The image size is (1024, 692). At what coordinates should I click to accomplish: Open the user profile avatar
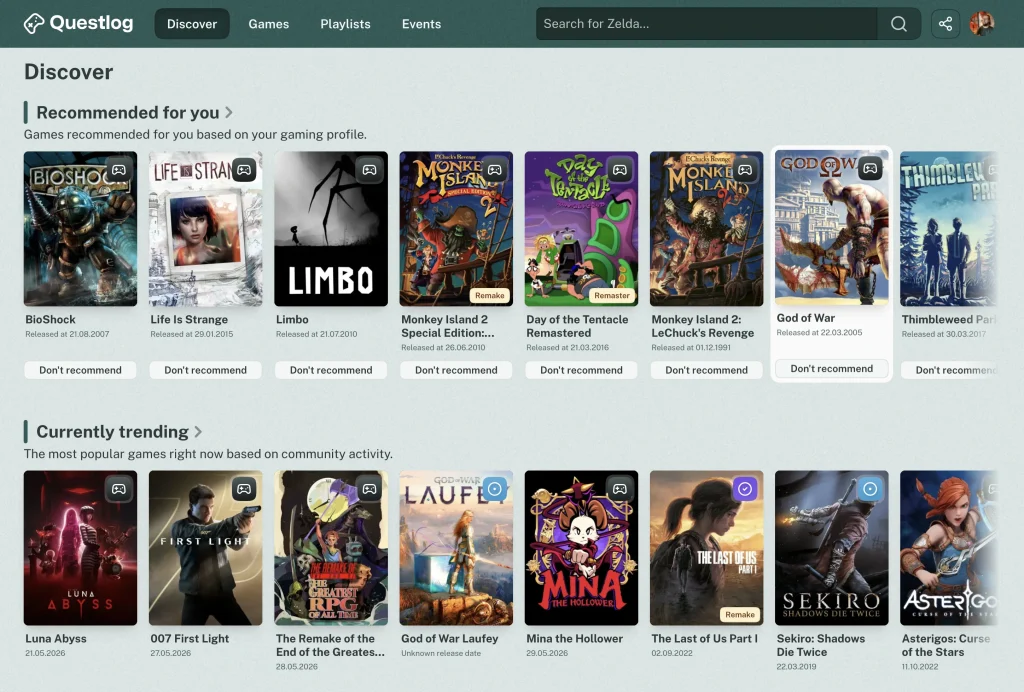pyautogui.click(x=982, y=24)
